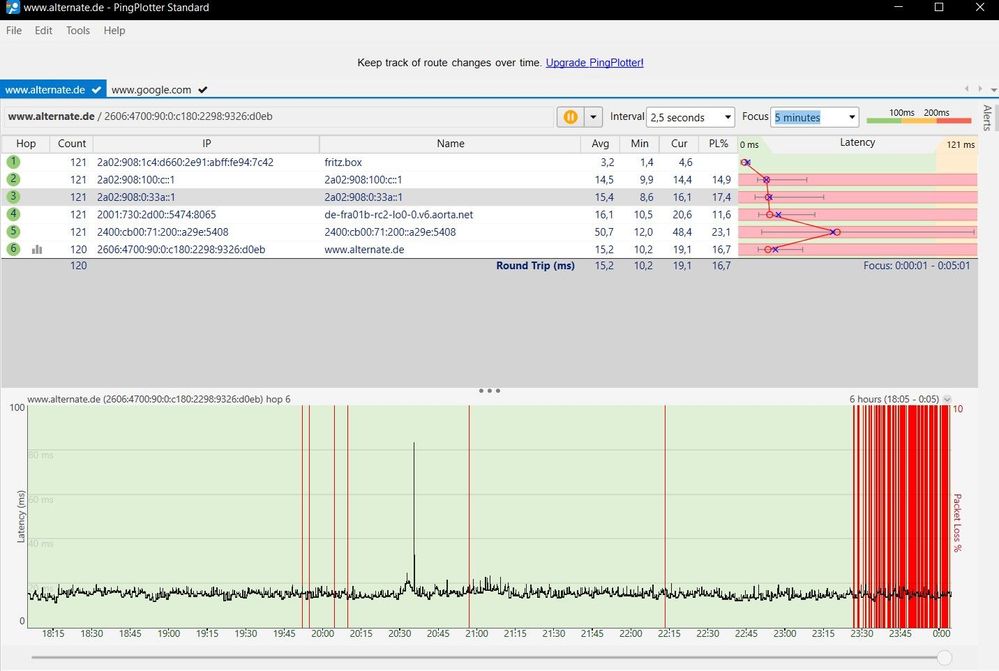
Task: Sort by the PL% column header
Action: coord(718,144)
